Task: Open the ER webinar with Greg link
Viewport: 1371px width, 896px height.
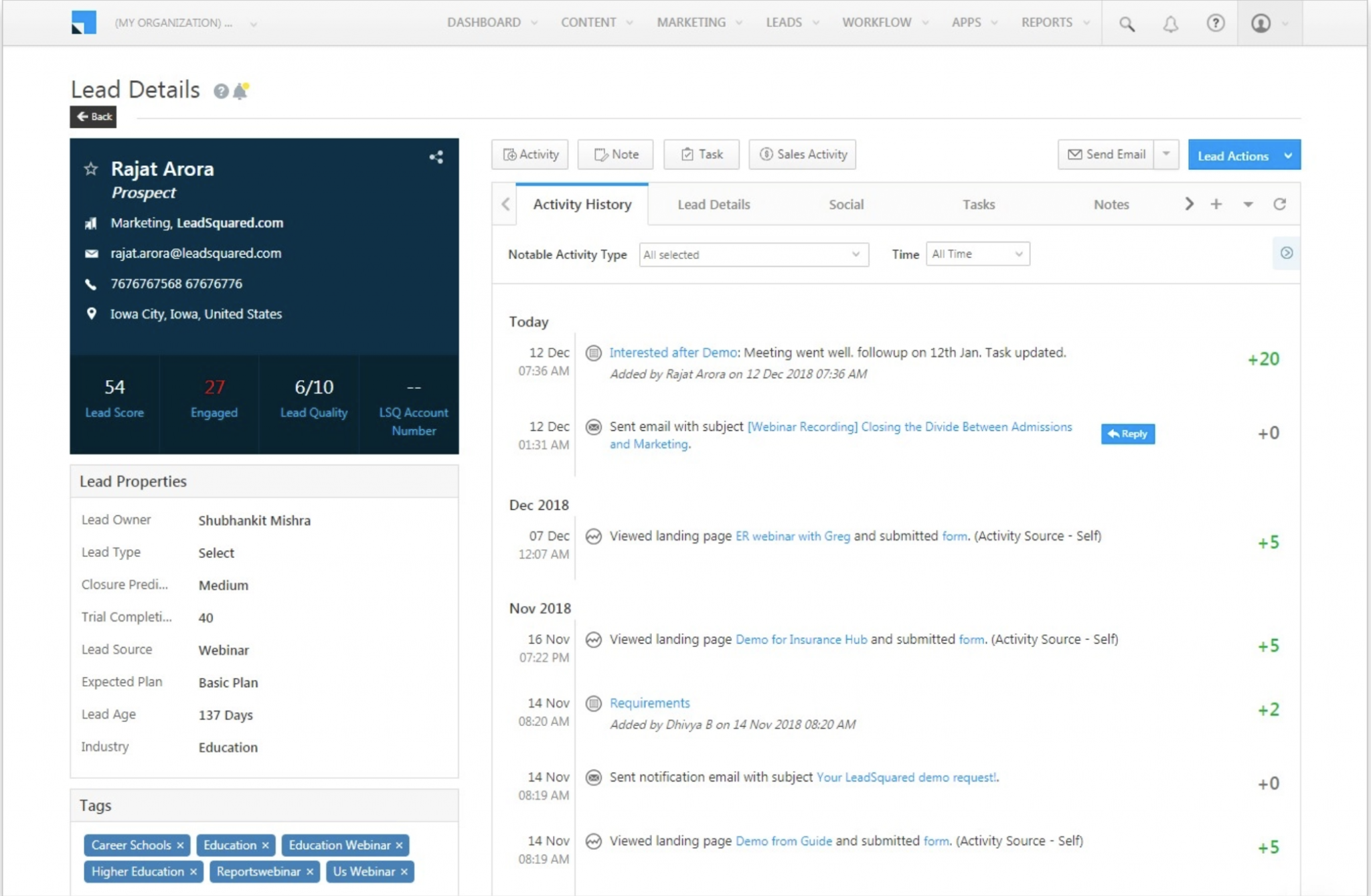Action: pyautogui.click(x=793, y=536)
